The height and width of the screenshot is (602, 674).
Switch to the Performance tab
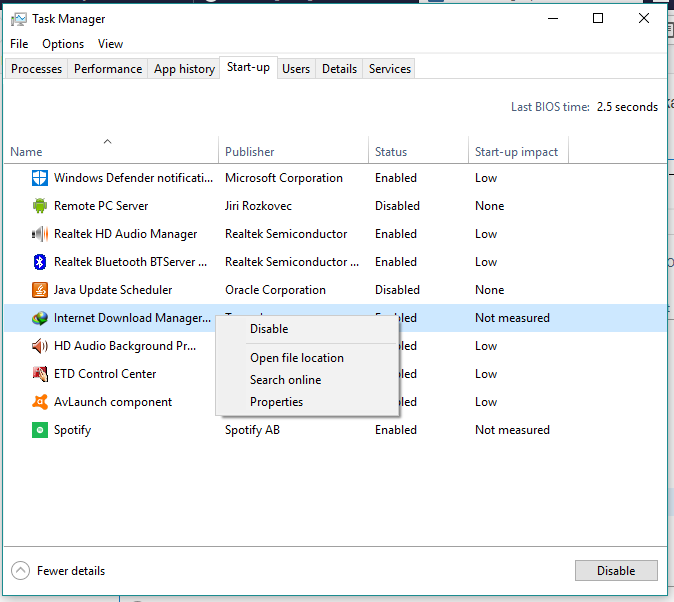[108, 69]
